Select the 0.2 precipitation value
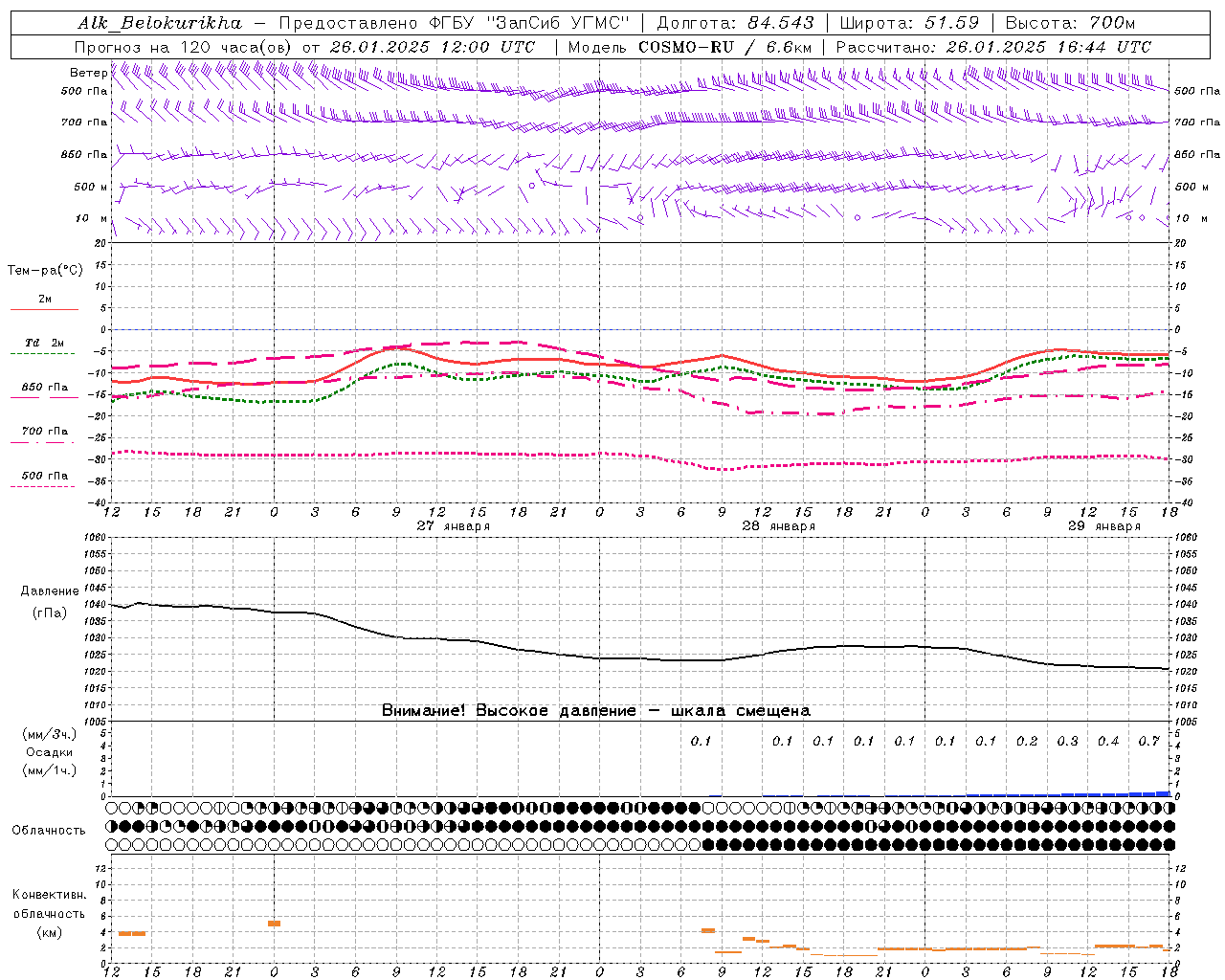 [1027, 741]
